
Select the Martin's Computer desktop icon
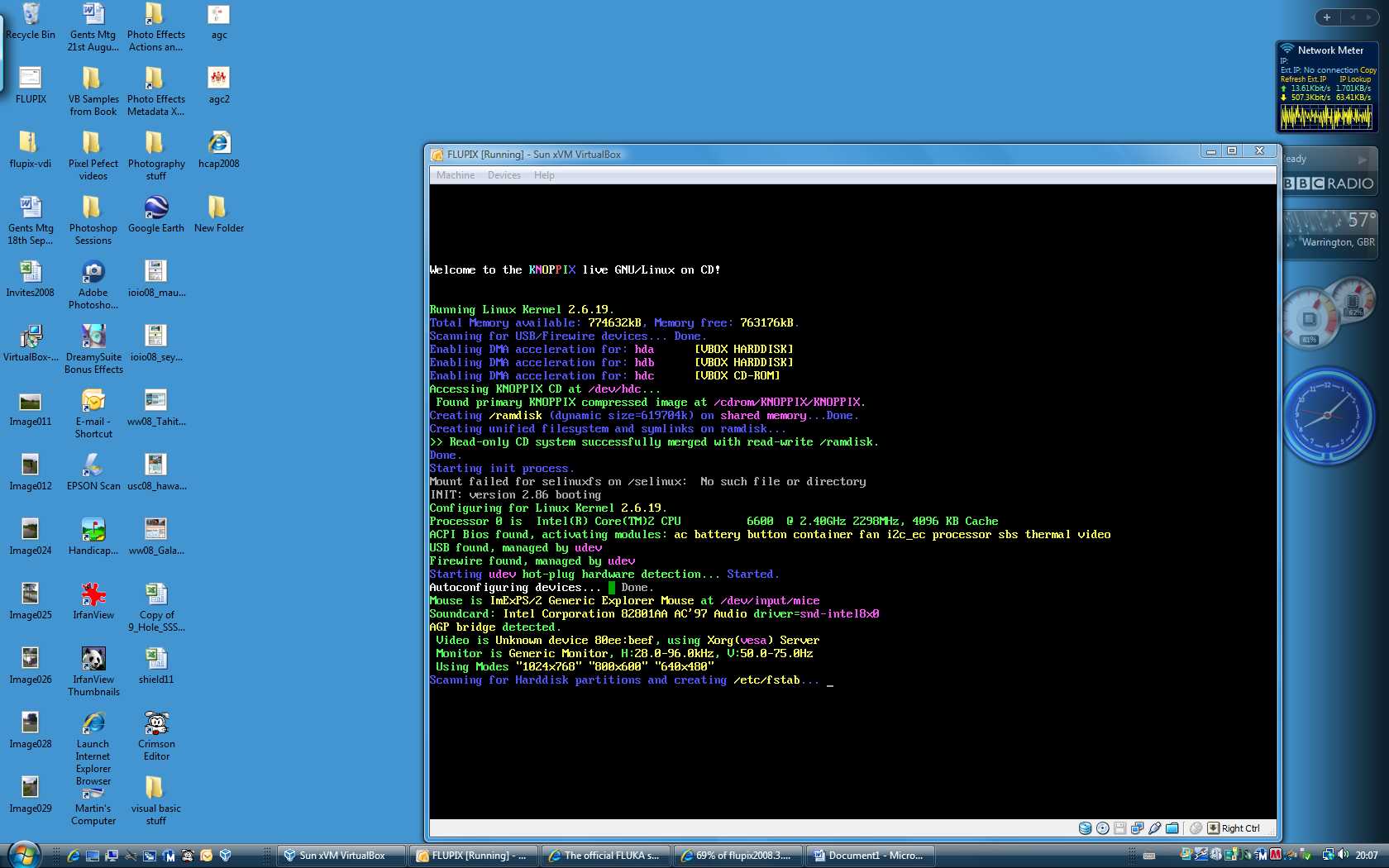pyautogui.click(x=93, y=806)
